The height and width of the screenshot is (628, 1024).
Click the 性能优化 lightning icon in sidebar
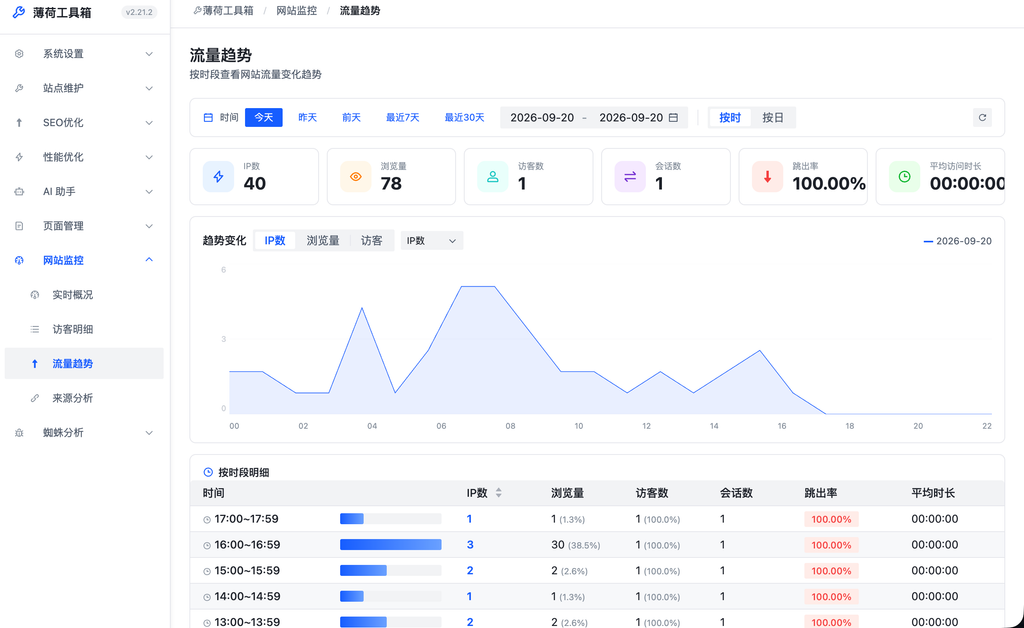[x=19, y=157]
